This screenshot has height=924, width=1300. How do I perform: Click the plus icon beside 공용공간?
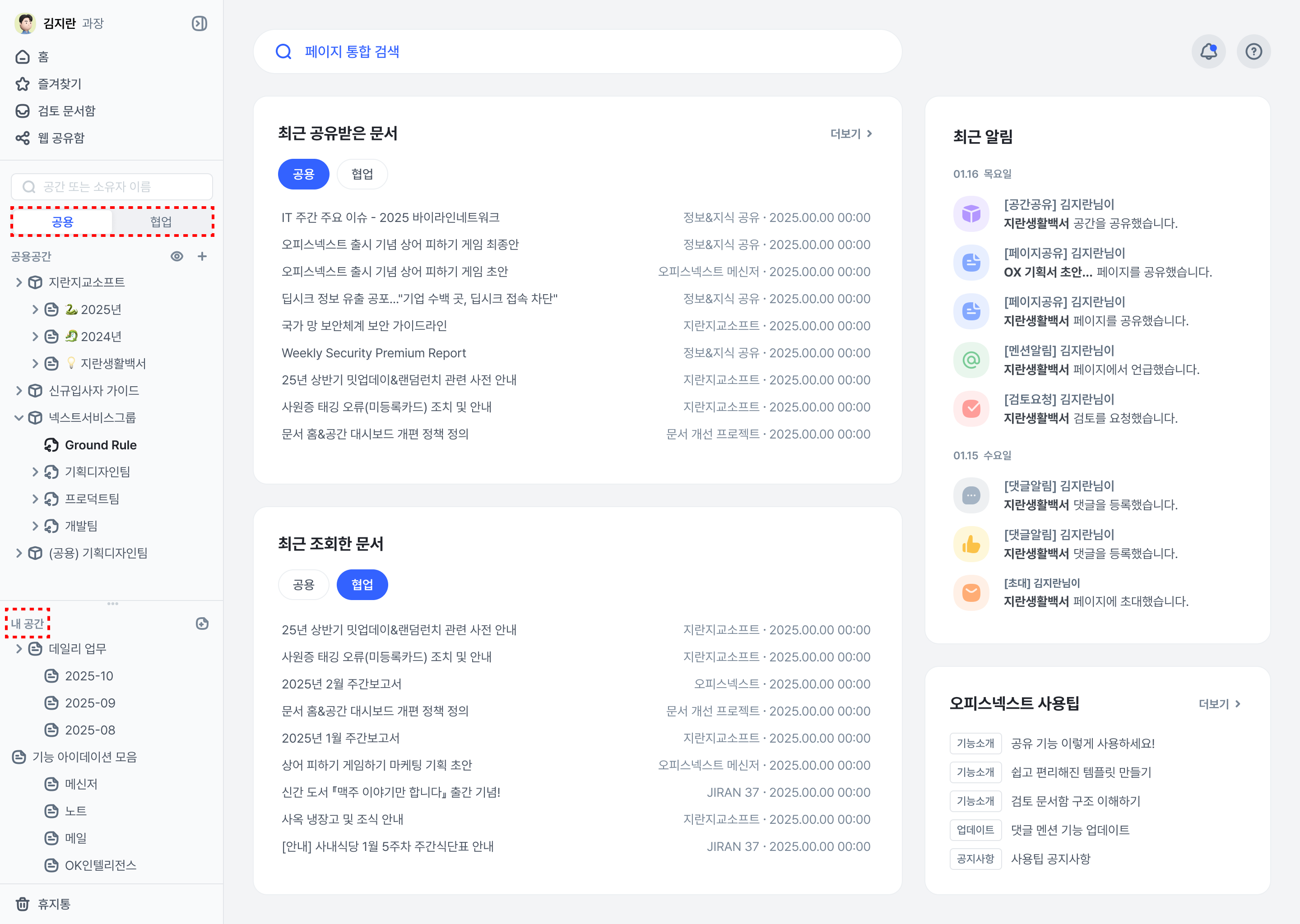(x=202, y=257)
